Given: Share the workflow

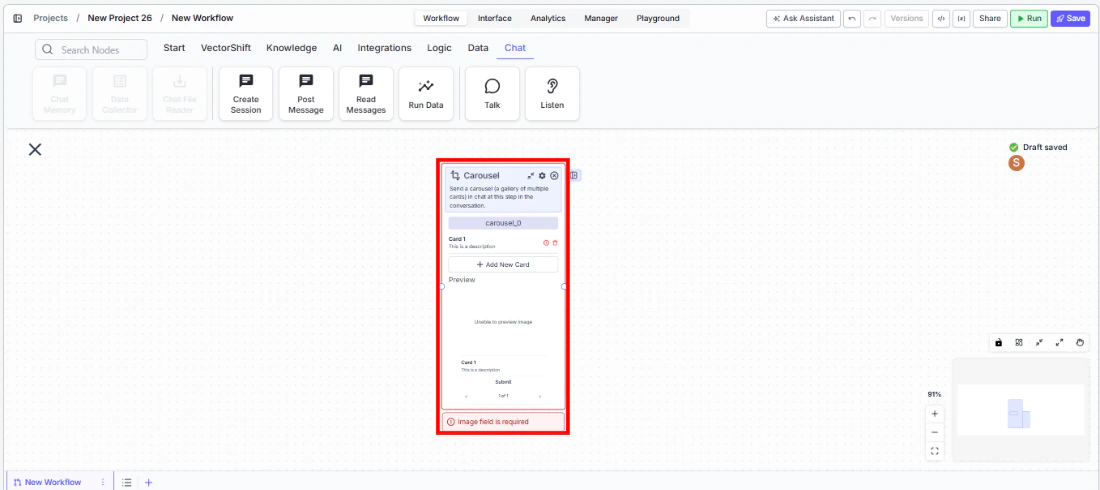Looking at the screenshot, I should coord(990,19).
